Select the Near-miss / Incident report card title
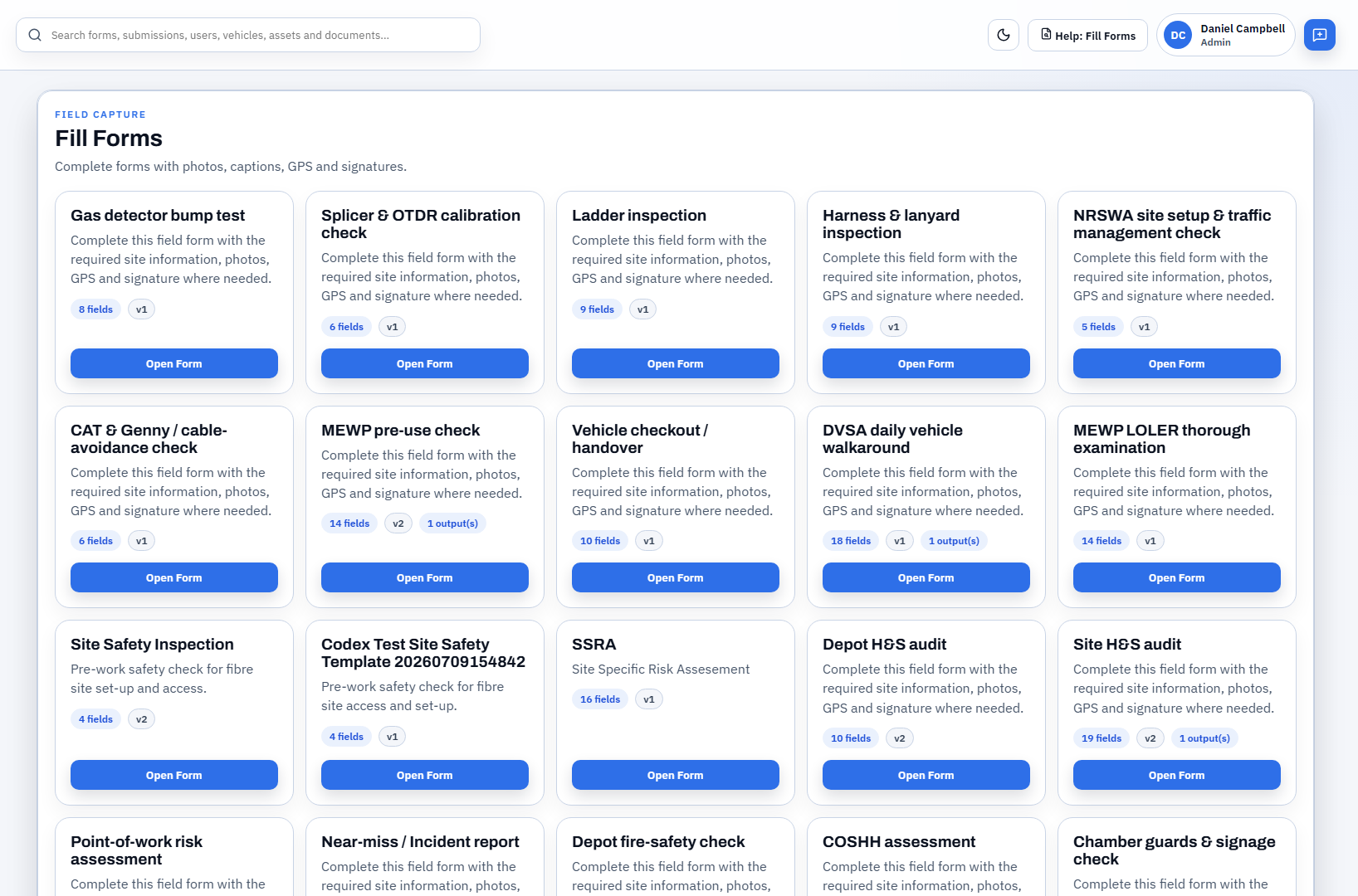This screenshot has height=896, width=1358. tap(420, 841)
